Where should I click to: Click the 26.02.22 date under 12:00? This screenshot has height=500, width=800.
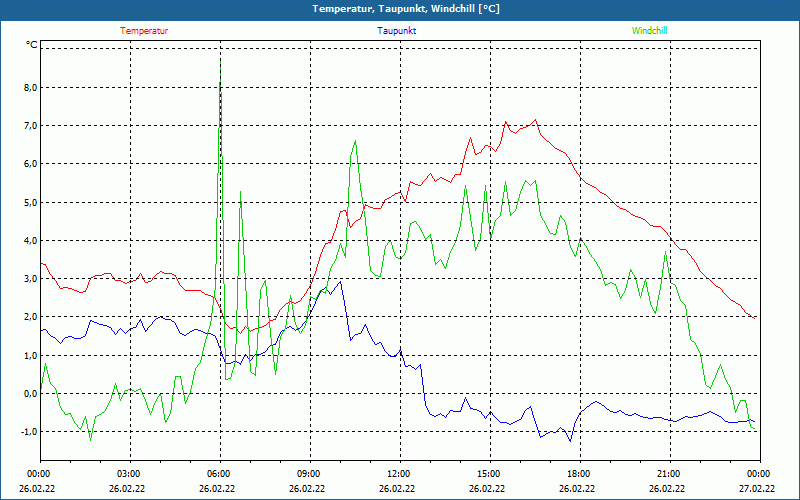397,489
